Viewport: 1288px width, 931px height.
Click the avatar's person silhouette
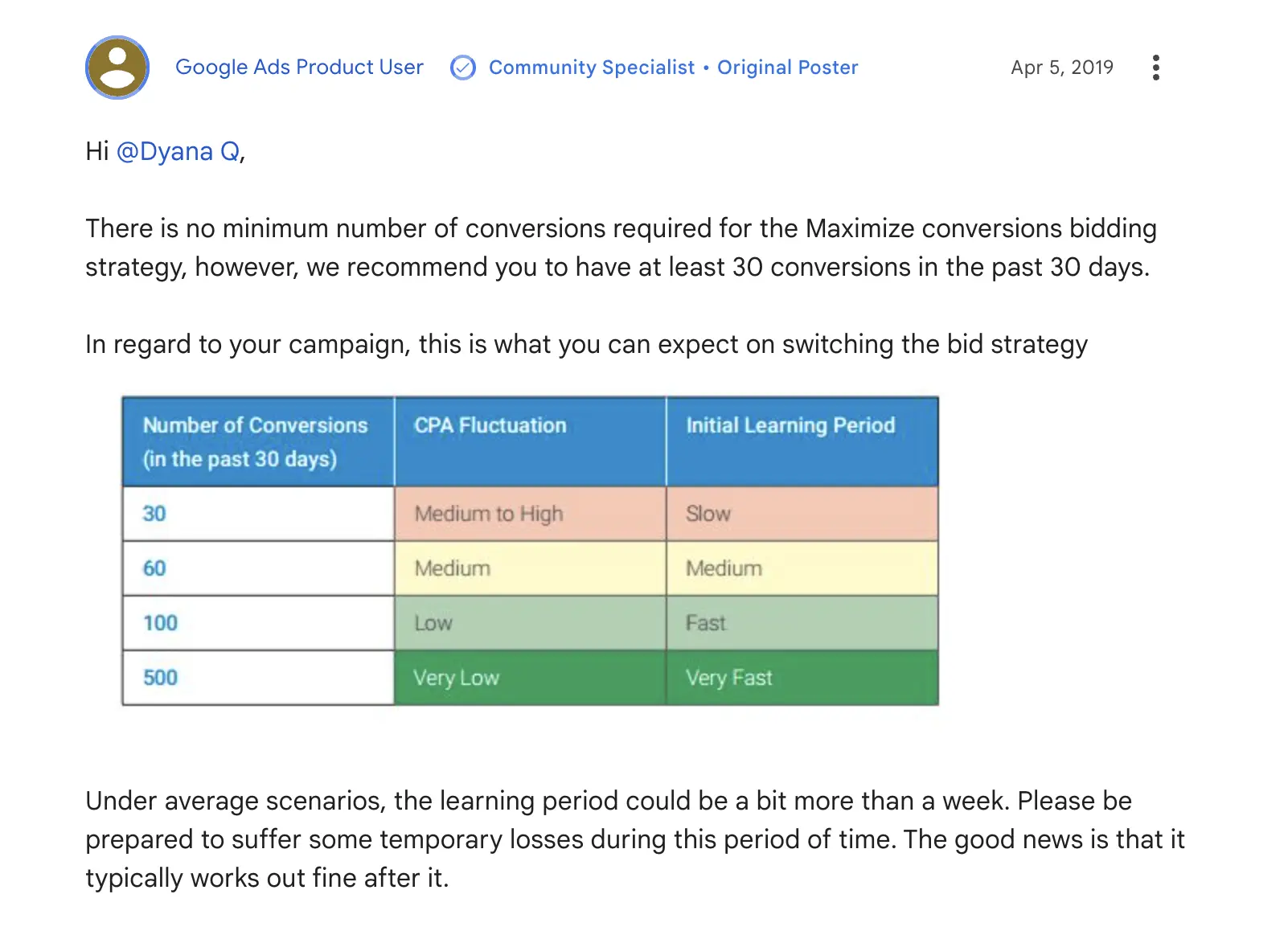point(117,68)
